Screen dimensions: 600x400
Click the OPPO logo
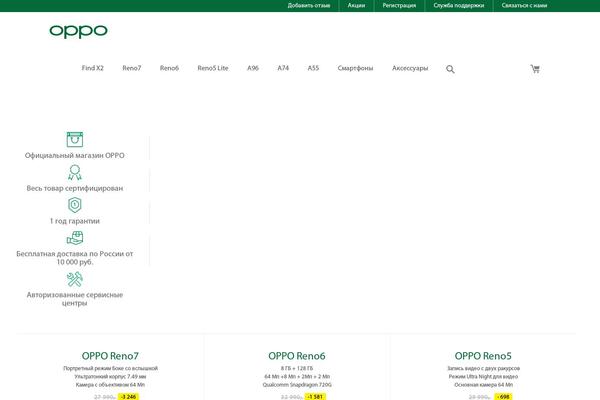coord(78,31)
